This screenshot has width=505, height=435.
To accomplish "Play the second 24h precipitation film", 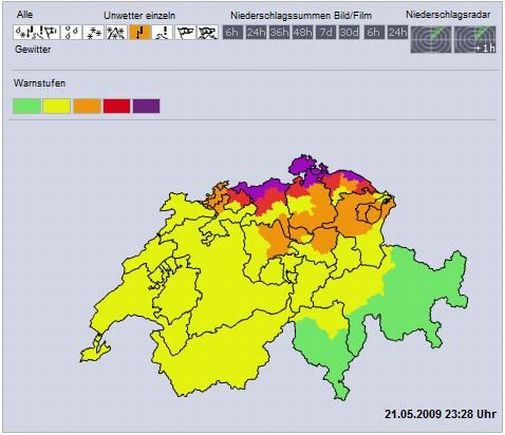I will [x=397, y=32].
